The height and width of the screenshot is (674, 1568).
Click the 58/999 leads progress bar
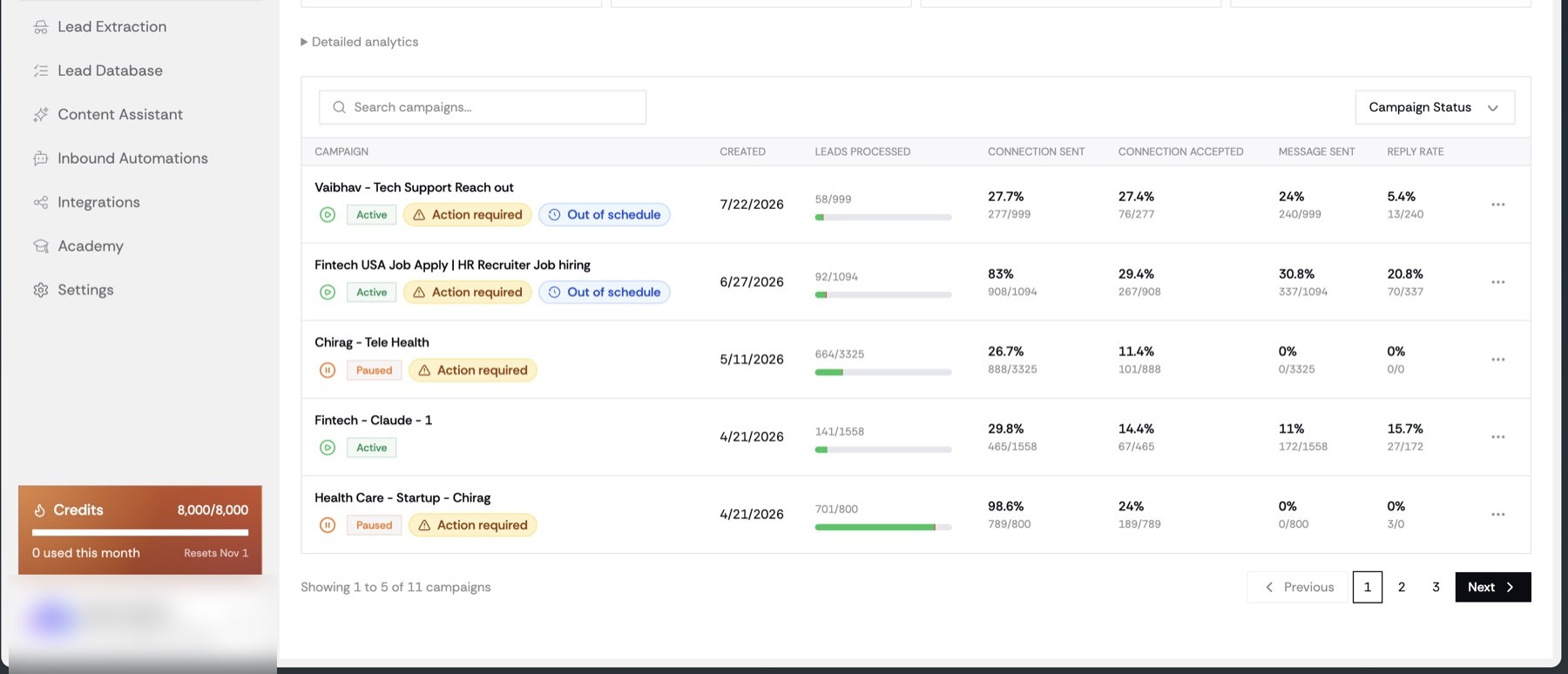point(883,217)
